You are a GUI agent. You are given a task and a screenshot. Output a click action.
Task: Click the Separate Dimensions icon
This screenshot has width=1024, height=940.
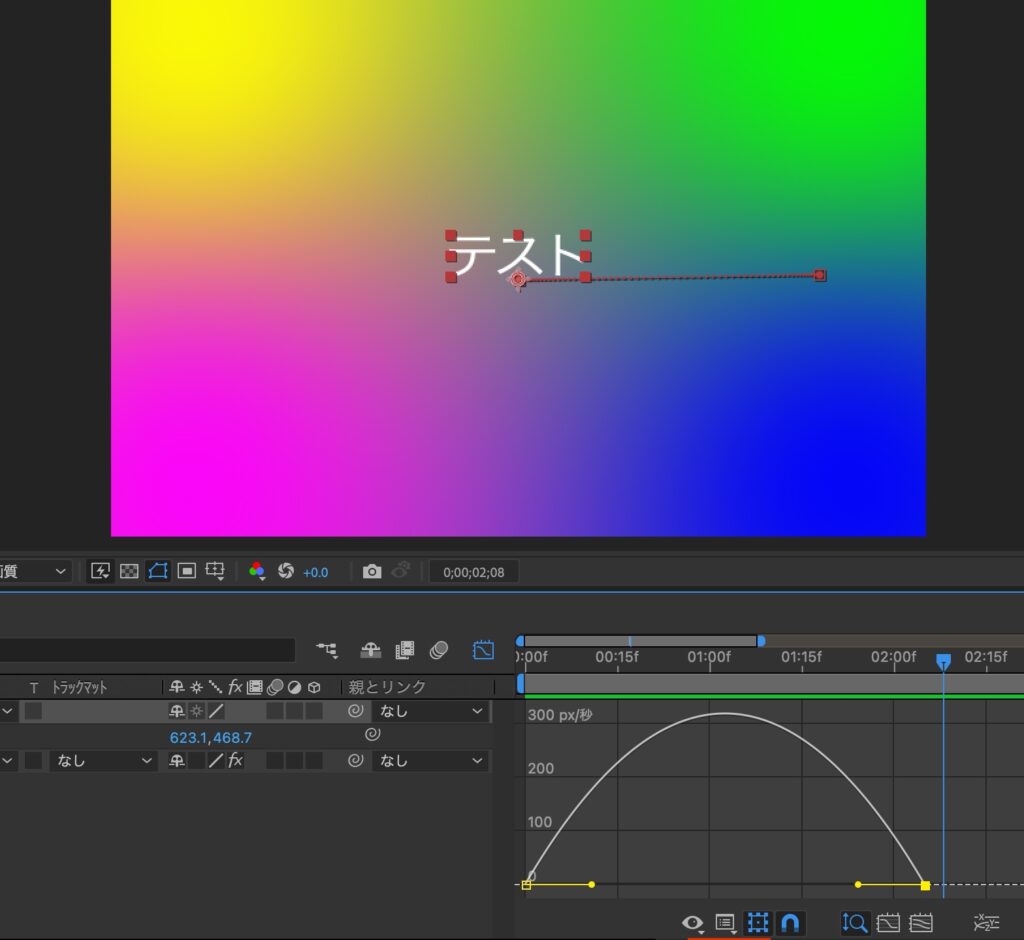click(986, 922)
